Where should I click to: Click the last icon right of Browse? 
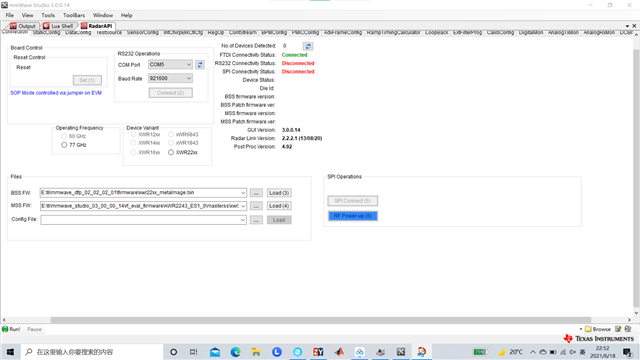(628, 329)
